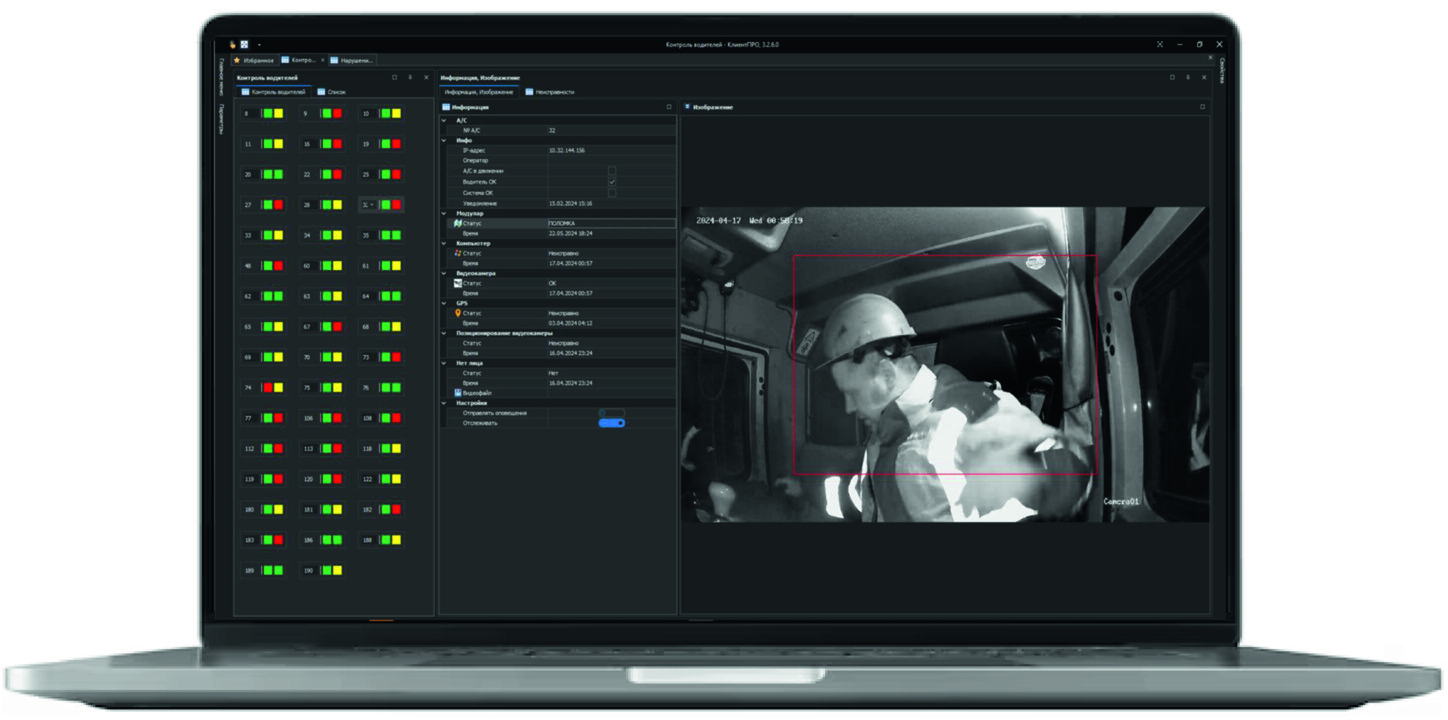Viewport: 1448px width, 720px height.
Task: Click the Избранное star icon
Action: coord(236,60)
